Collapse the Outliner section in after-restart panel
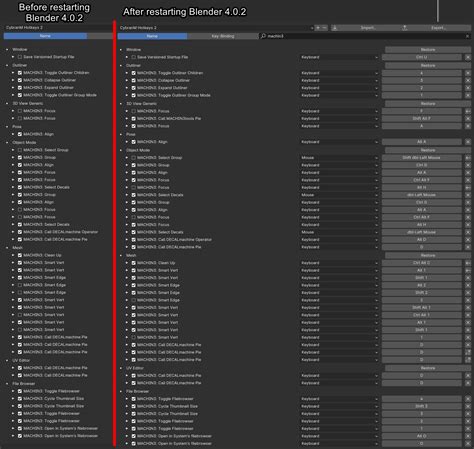 coord(121,66)
